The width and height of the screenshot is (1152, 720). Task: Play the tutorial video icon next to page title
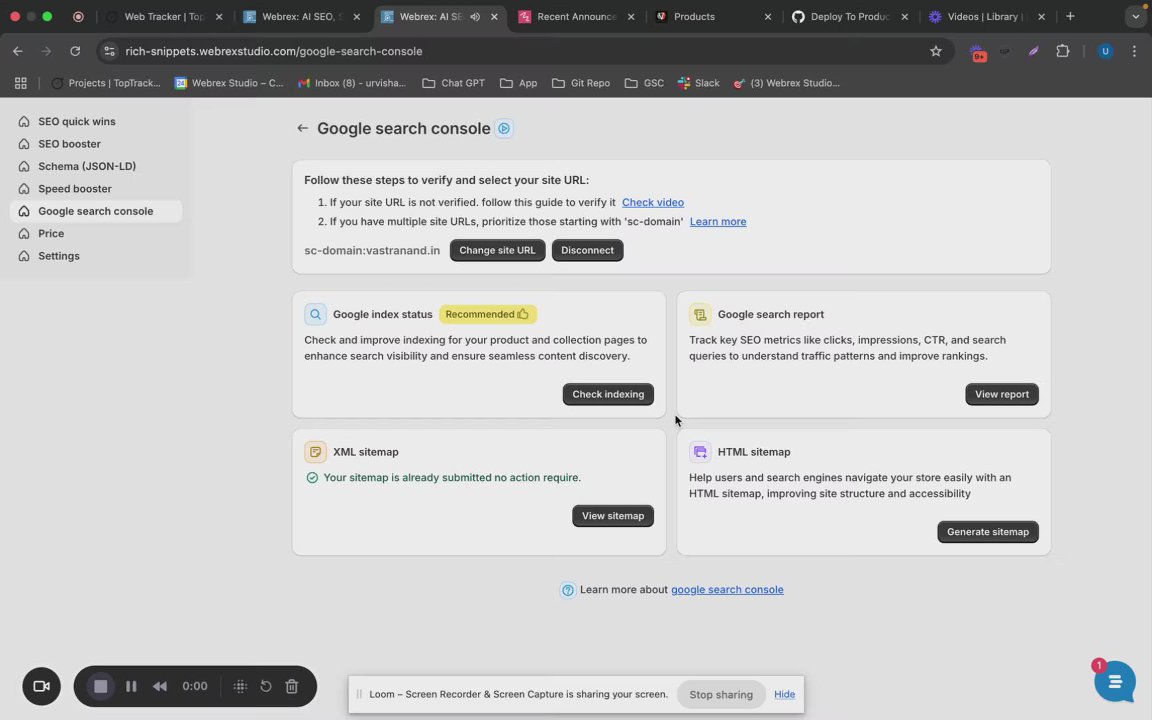504,129
